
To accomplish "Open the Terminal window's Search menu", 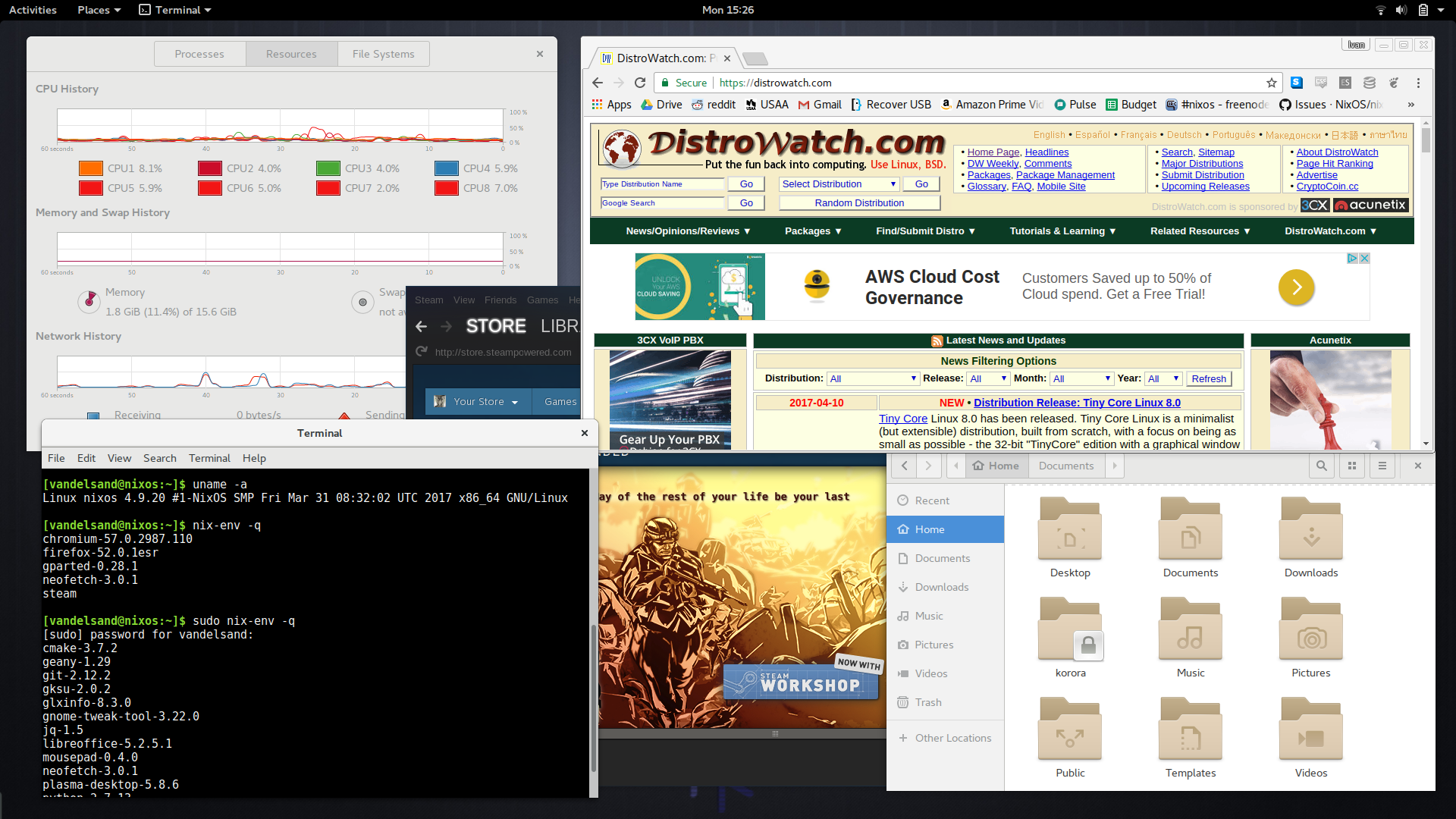I will click(159, 458).
